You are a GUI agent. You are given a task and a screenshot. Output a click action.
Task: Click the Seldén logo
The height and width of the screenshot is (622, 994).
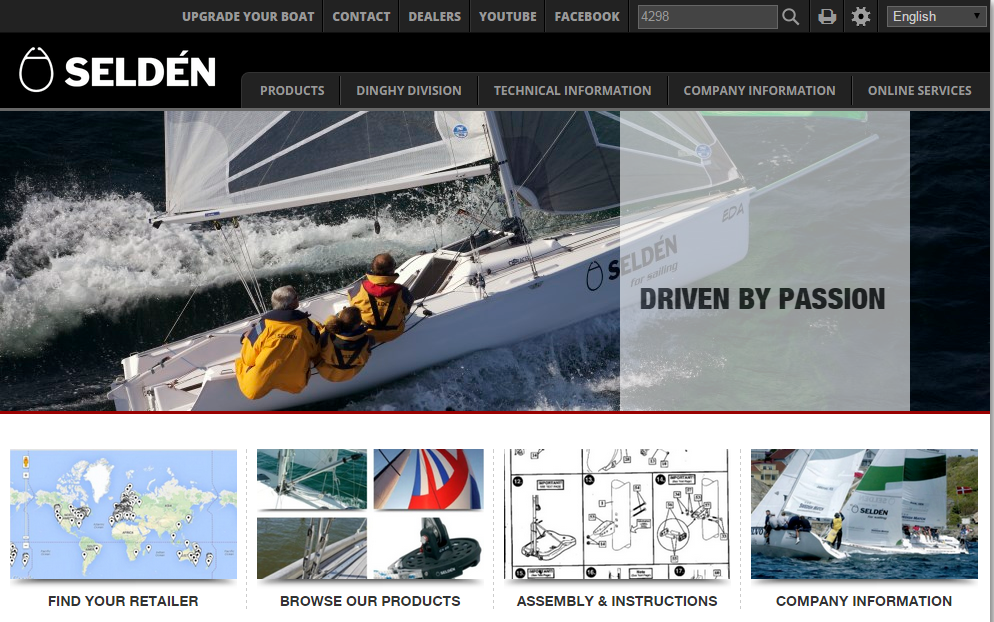tap(118, 71)
